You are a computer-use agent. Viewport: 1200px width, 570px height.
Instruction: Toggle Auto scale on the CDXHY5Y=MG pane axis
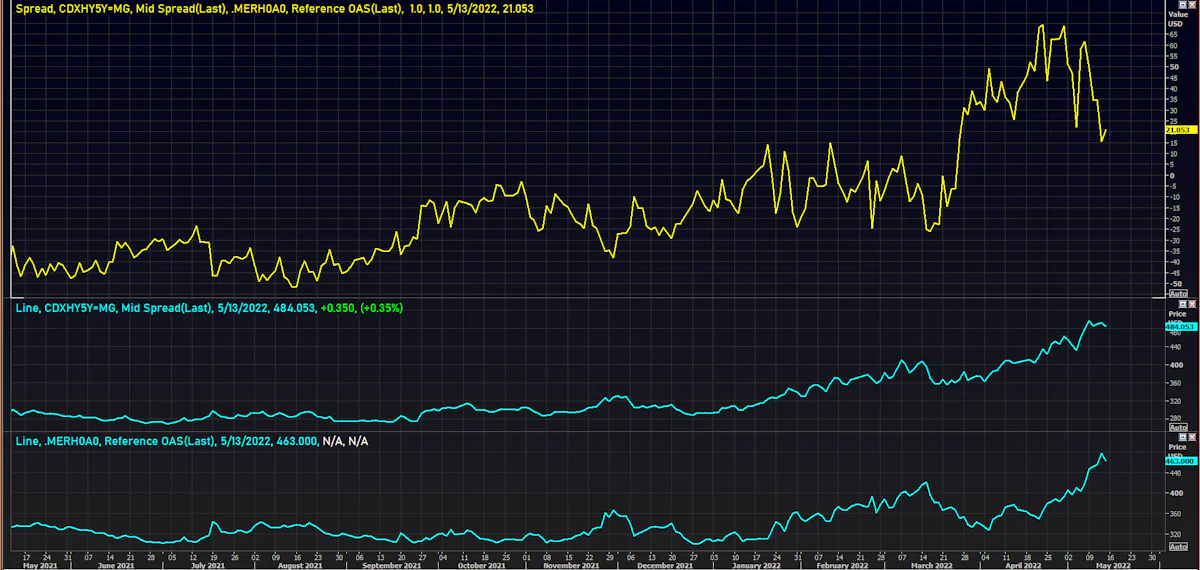coord(1178,427)
